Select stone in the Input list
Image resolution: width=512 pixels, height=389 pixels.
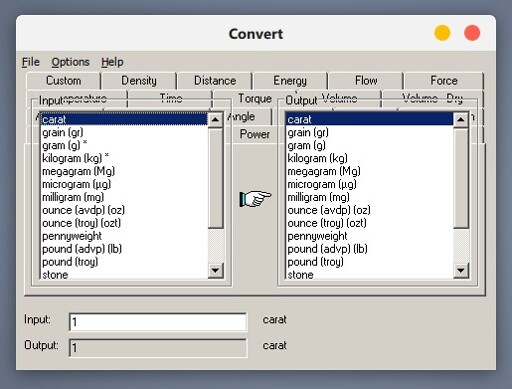[x=124, y=274]
